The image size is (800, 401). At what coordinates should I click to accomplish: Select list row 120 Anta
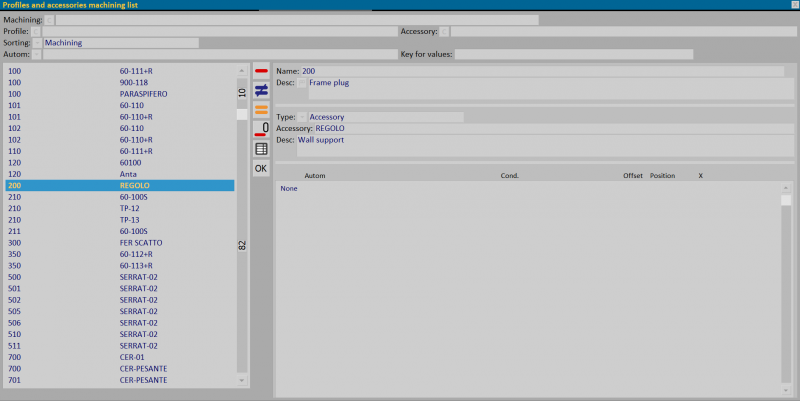pos(120,174)
